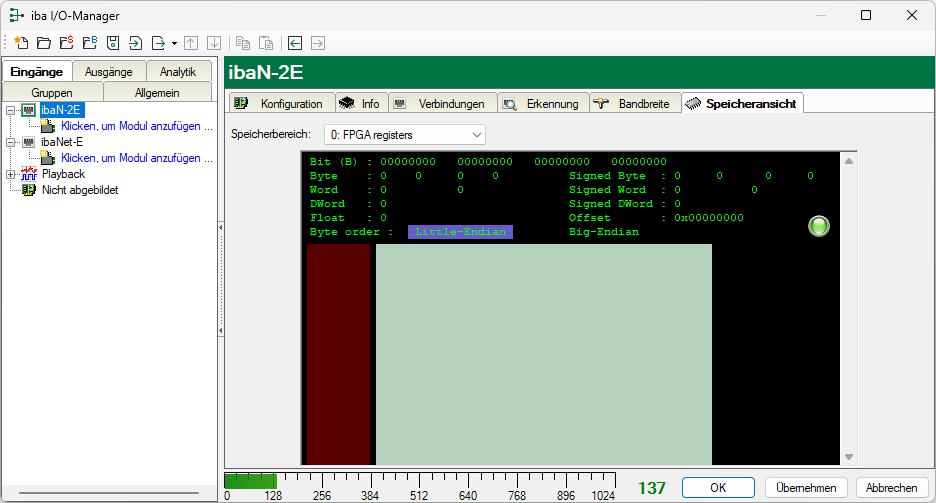936x503 pixels.
Task: Save the current configuration via disk icon
Action: pyautogui.click(x=113, y=43)
